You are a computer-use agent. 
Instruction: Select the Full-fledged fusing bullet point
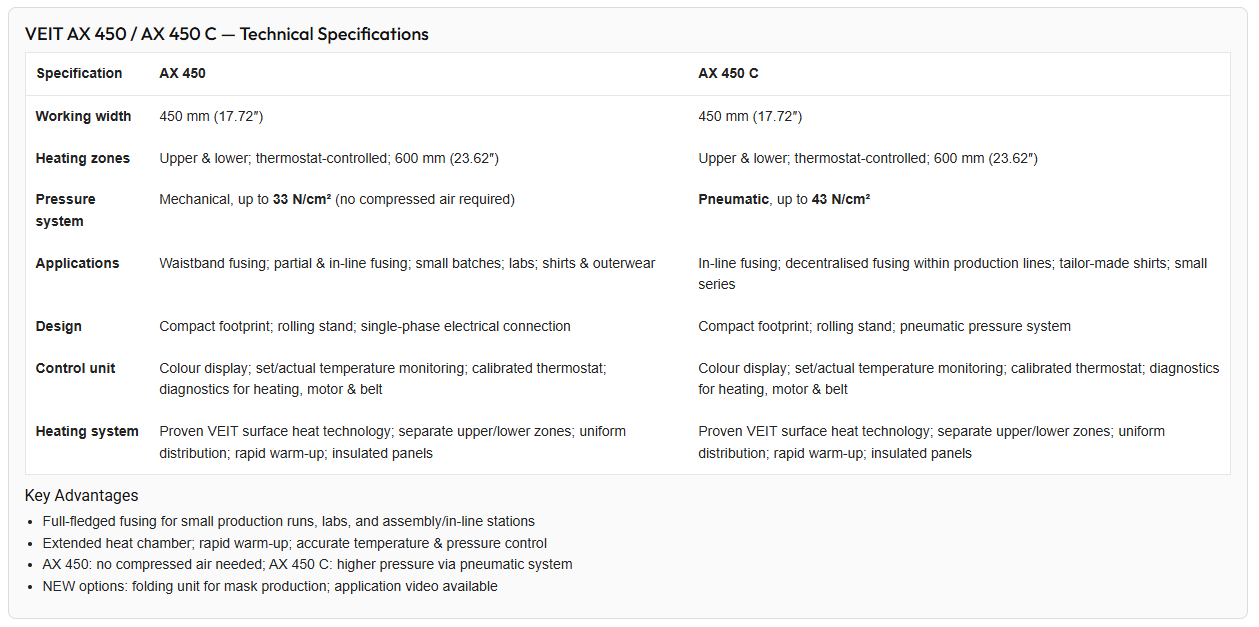pyautogui.click(x=289, y=521)
